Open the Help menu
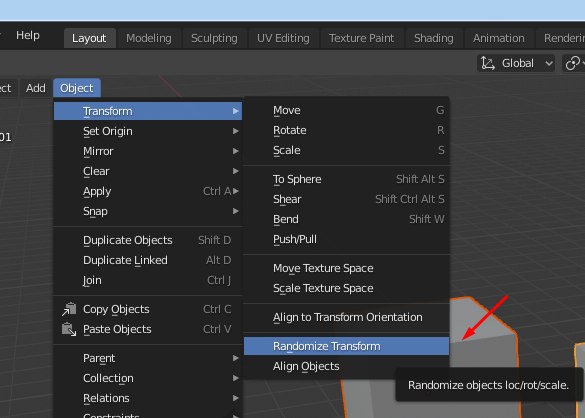 pos(28,35)
